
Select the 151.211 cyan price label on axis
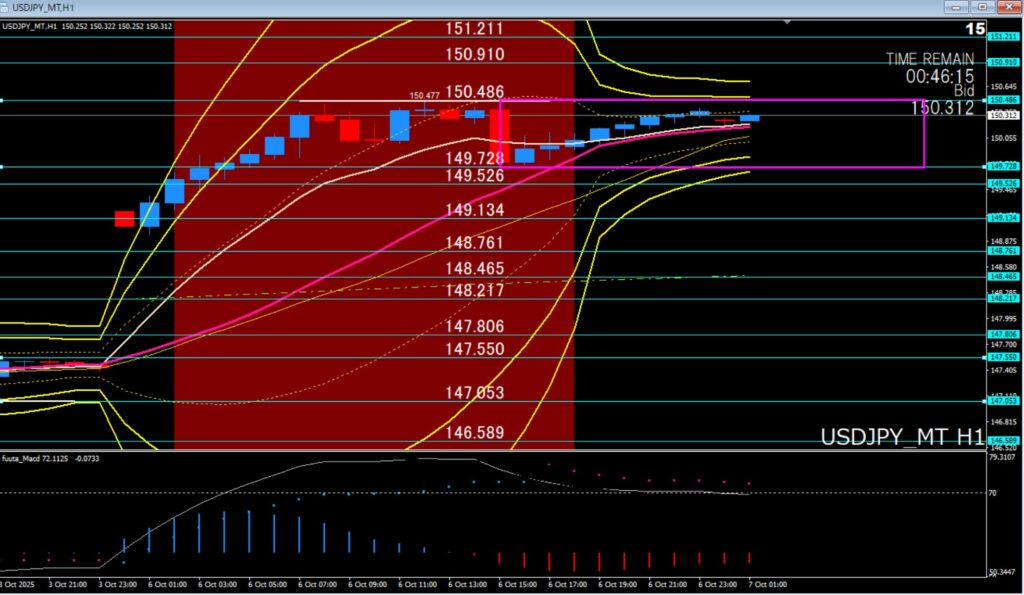point(1003,37)
